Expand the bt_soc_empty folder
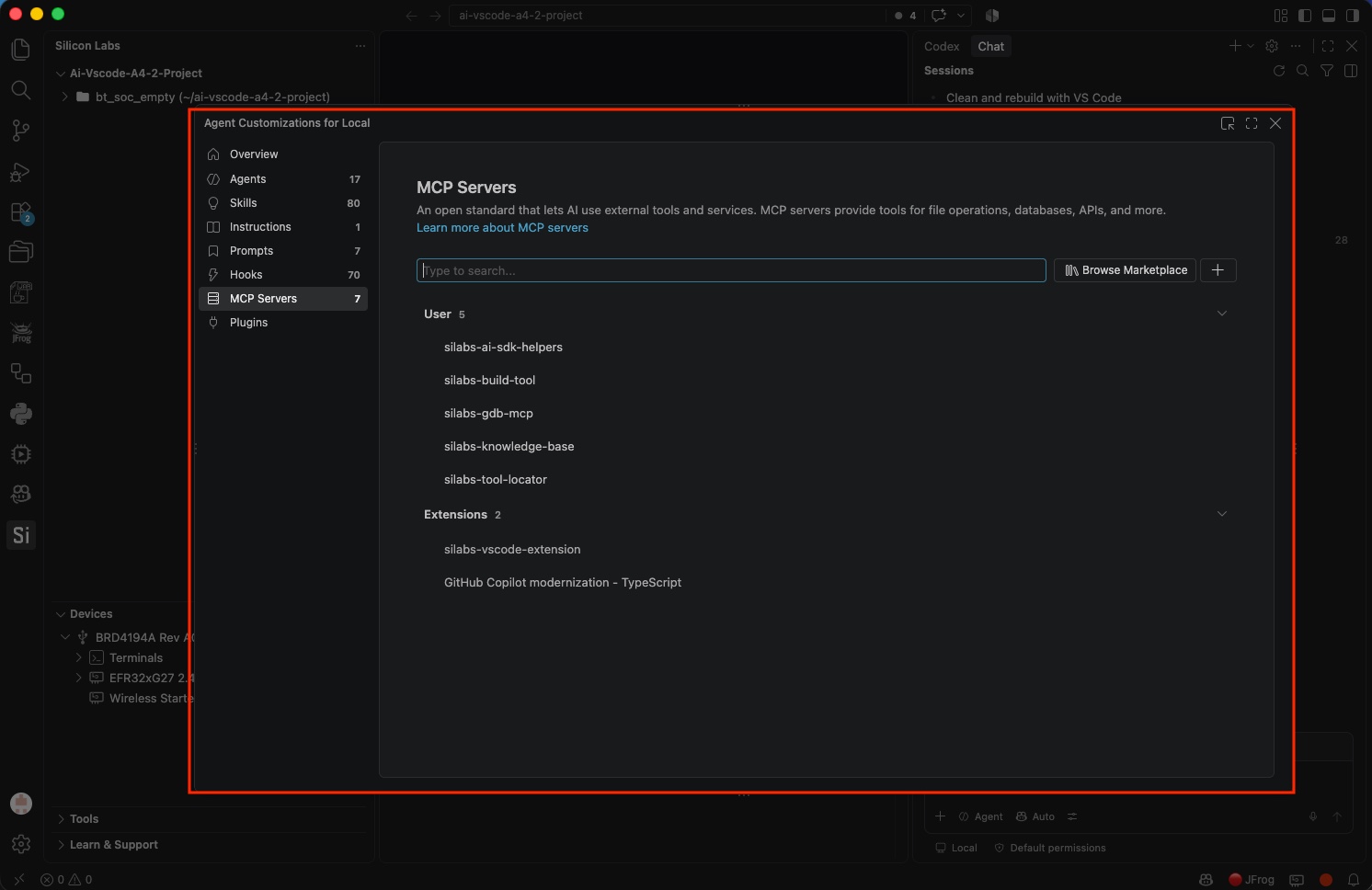 click(64, 97)
